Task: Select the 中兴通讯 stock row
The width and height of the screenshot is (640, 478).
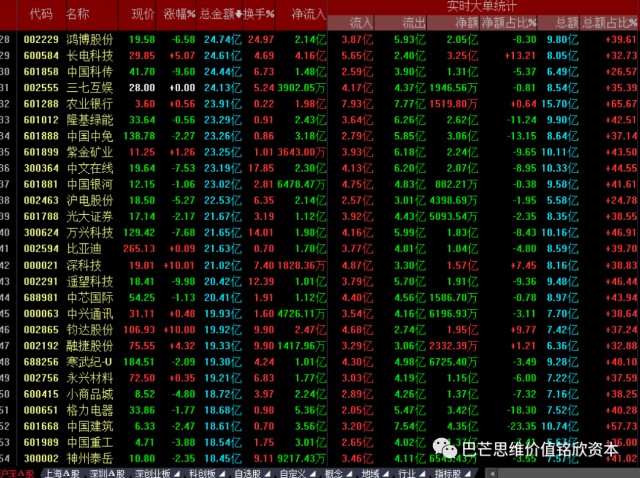Action: pos(320,313)
